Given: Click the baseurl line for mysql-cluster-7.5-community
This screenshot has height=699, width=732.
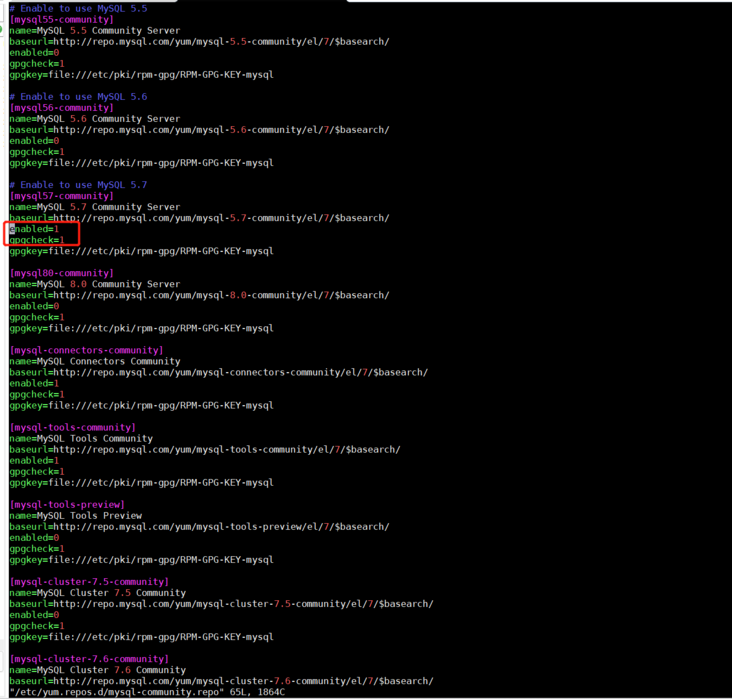Looking at the screenshot, I should pyautogui.click(x=221, y=604).
